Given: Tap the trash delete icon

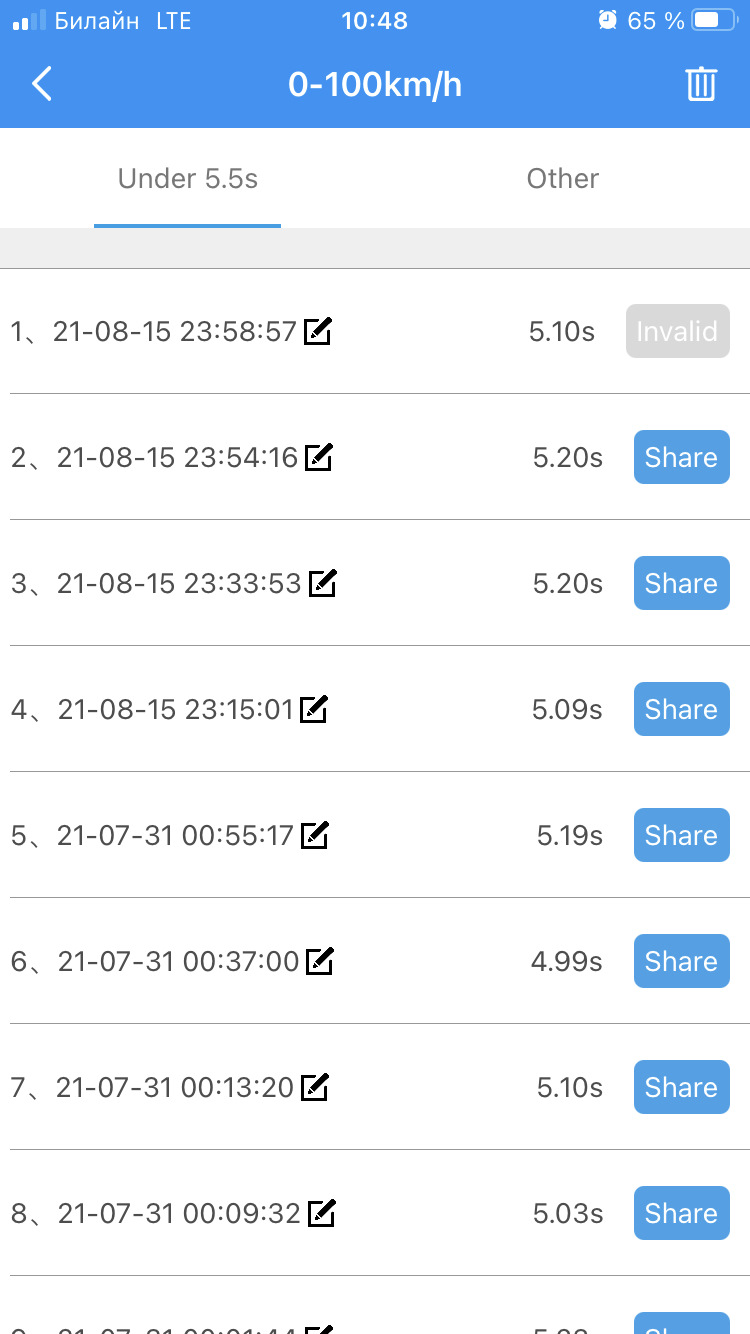Looking at the screenshot, I should 701,84.
